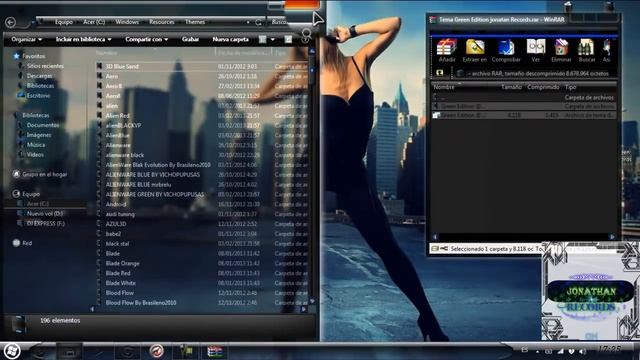Open the Incluir en biblioteca dropdown
This screenshot has width=640, height=360.
[83, 39]
